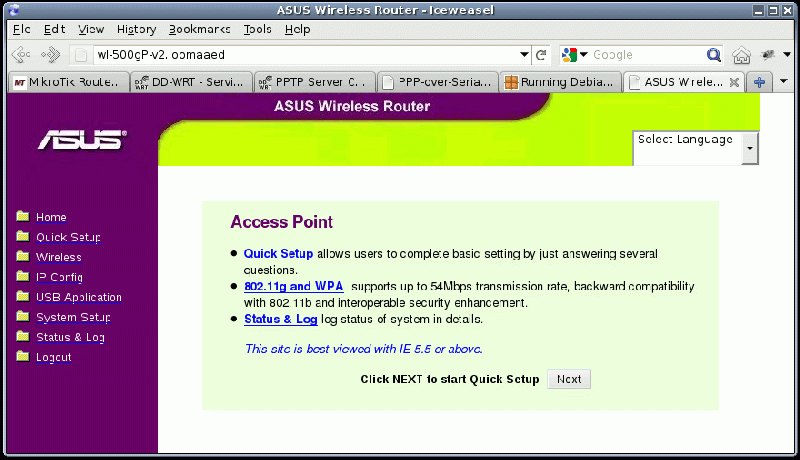Click the 'best viewed with IE 5.5' note
The image size is (800, 460).
pos(364,349)
